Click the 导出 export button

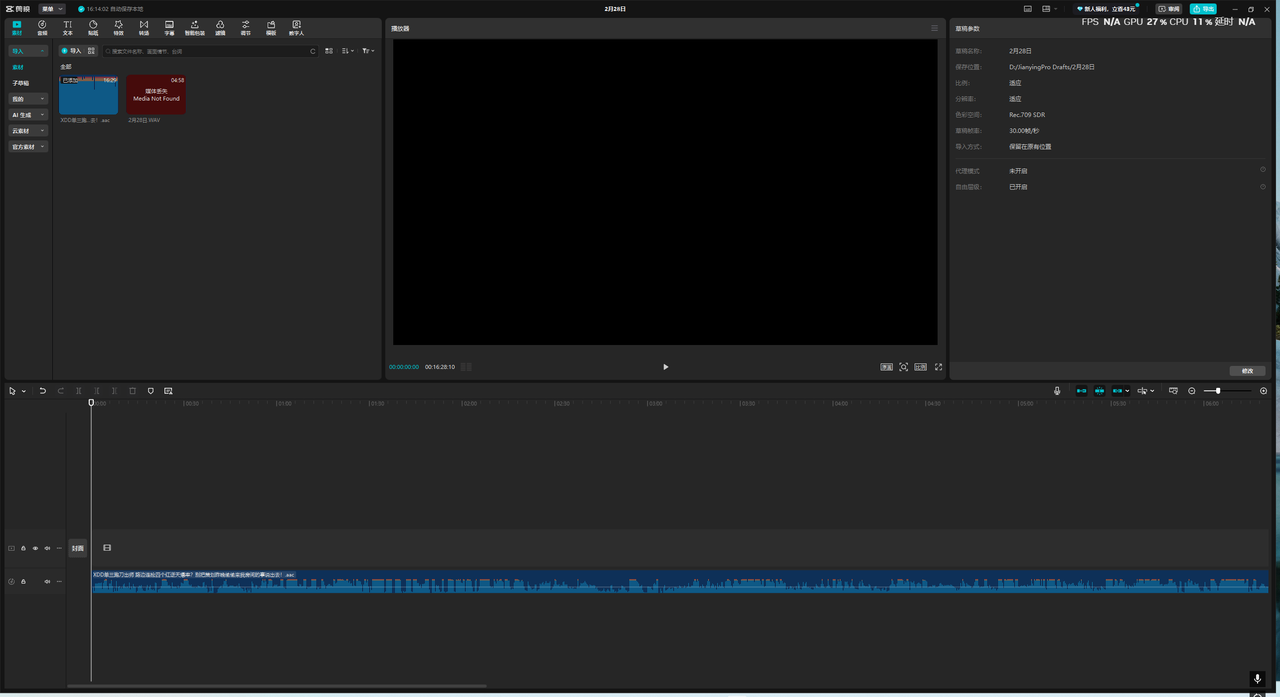pyautogui.click(x=1203, y=9)
